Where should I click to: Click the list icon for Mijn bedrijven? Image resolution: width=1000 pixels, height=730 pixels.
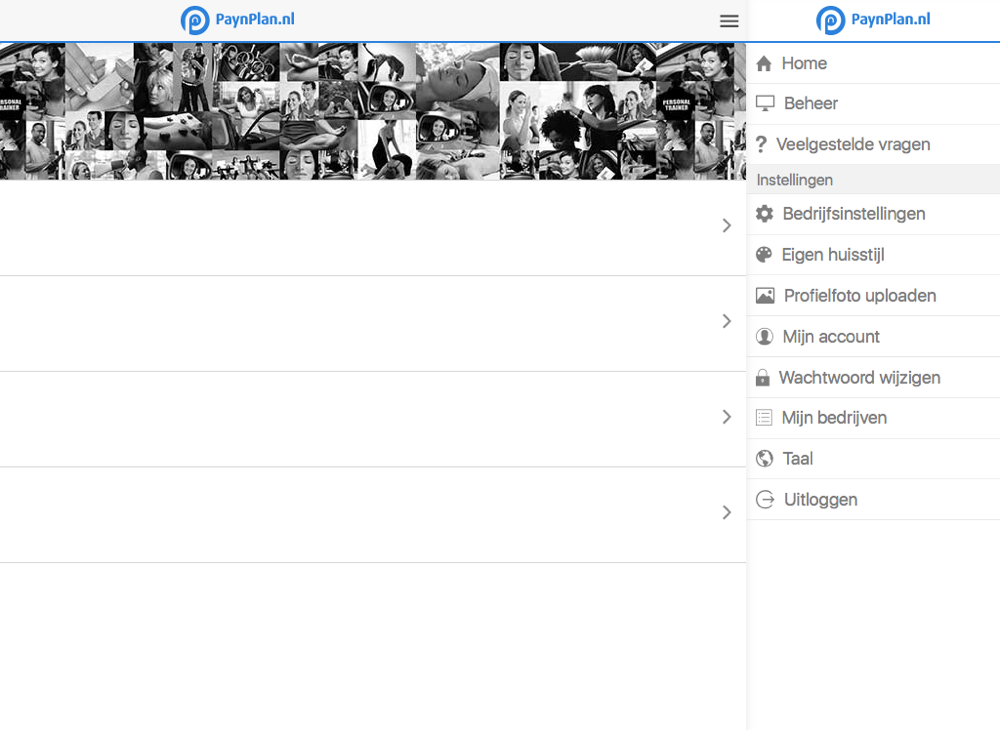point(764,418)
